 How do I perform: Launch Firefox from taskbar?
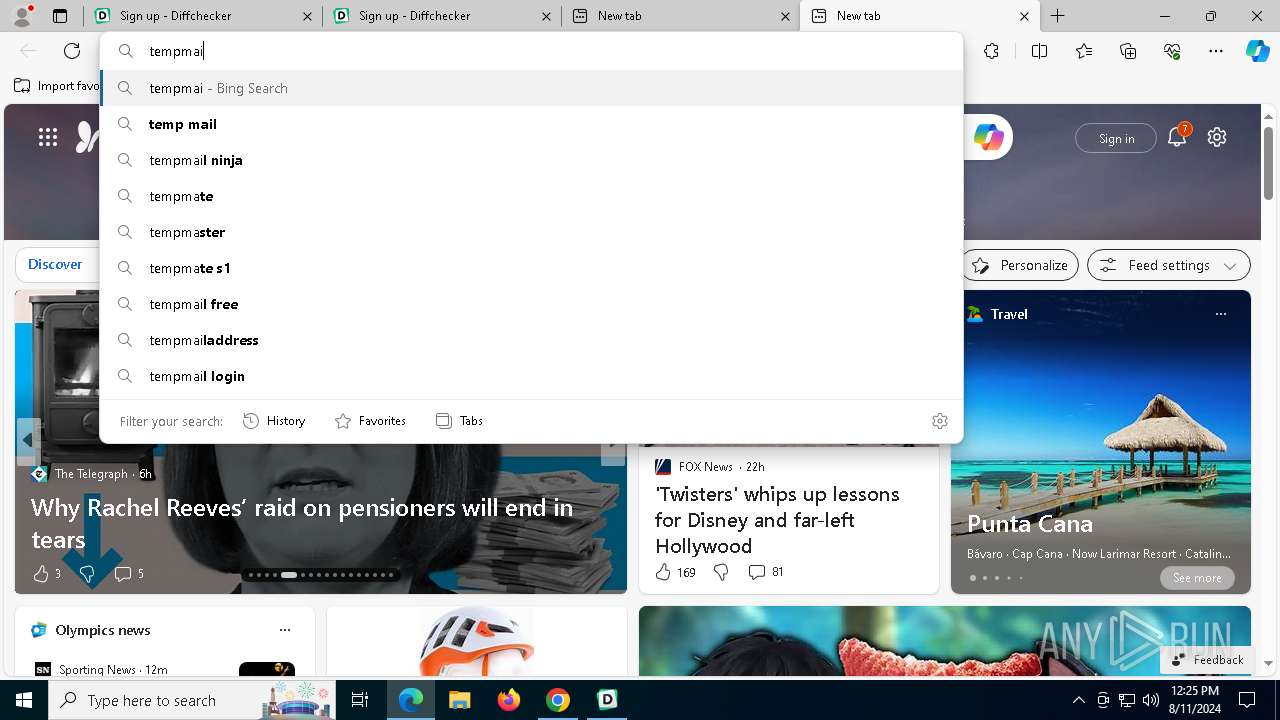pos(509,700)
